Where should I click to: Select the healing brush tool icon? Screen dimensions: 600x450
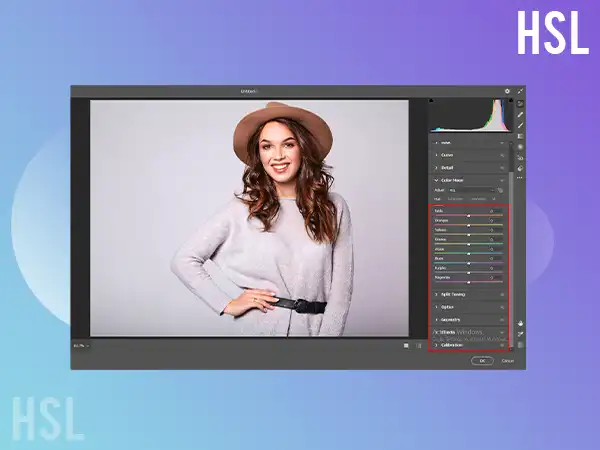coord(520,125)
